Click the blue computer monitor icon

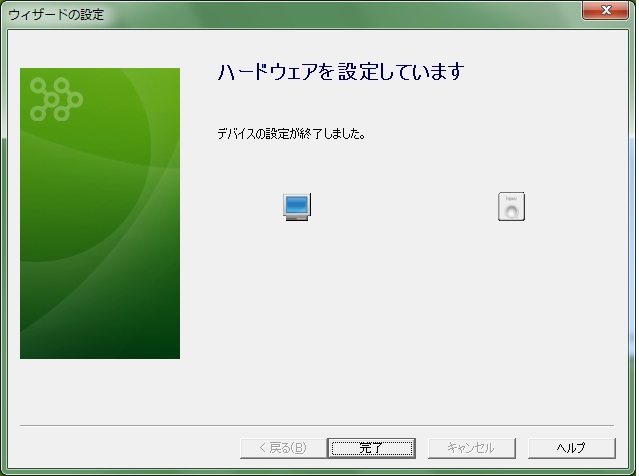297,207
